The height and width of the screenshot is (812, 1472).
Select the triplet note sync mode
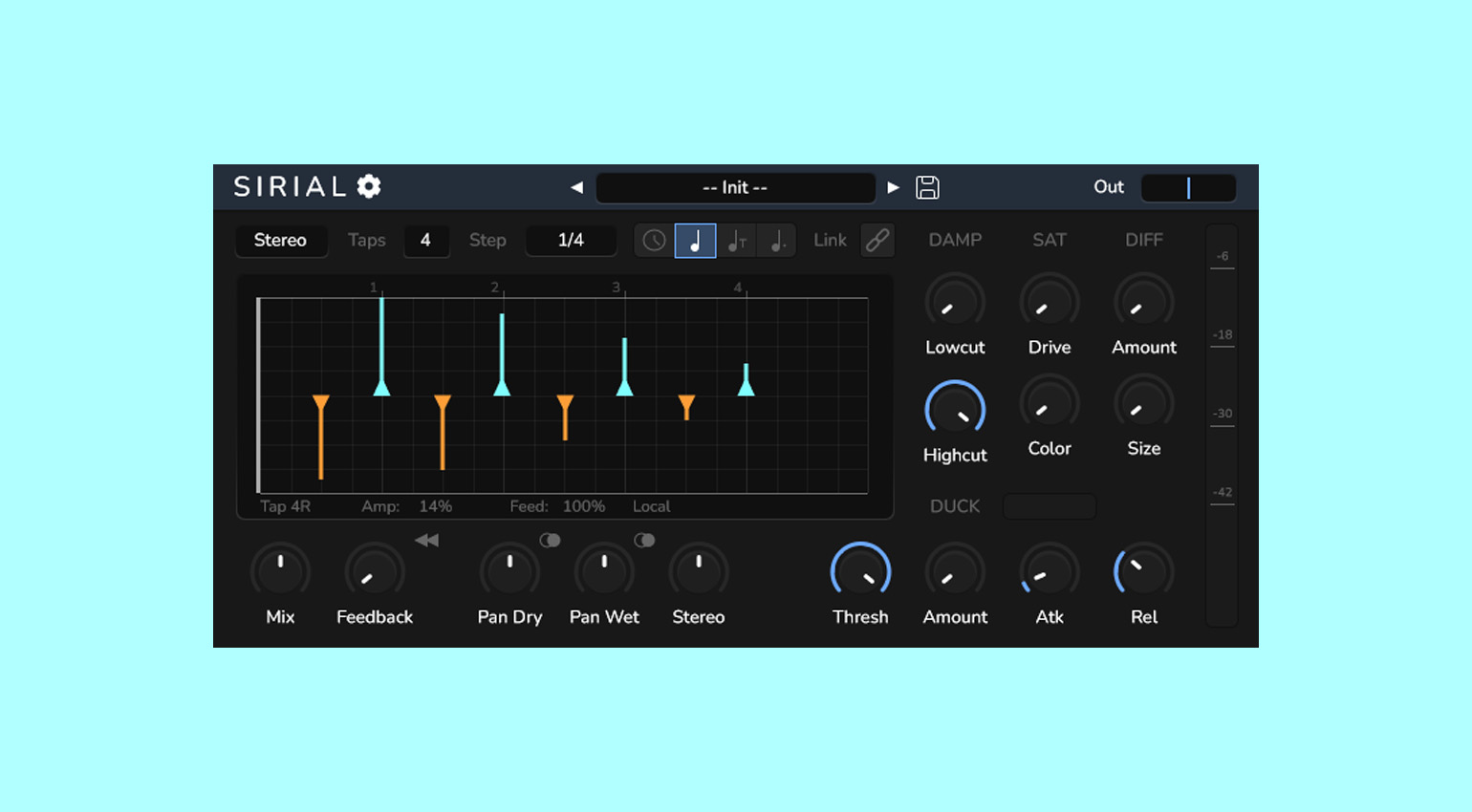[736, 241]
